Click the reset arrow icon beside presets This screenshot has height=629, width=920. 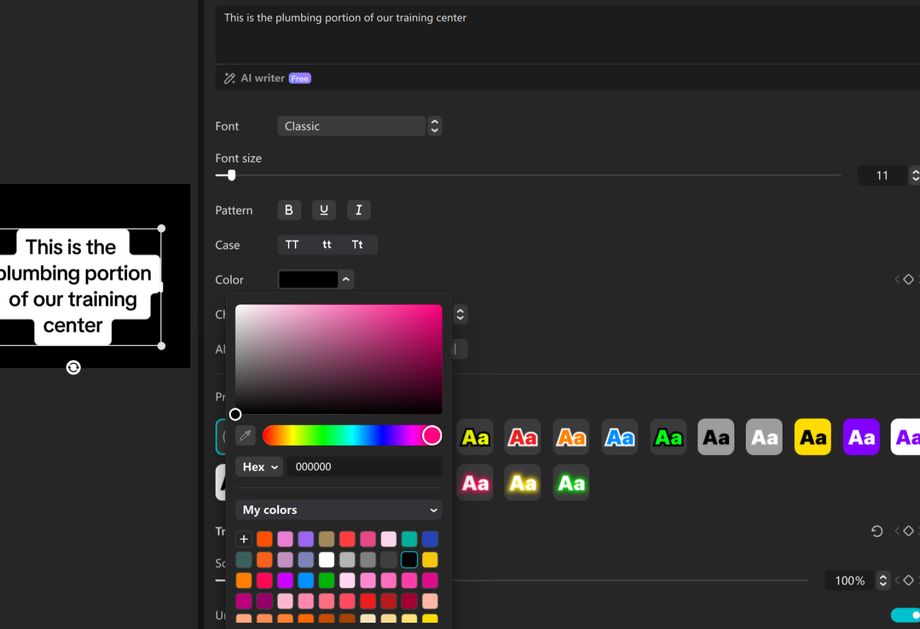(877, 531)
